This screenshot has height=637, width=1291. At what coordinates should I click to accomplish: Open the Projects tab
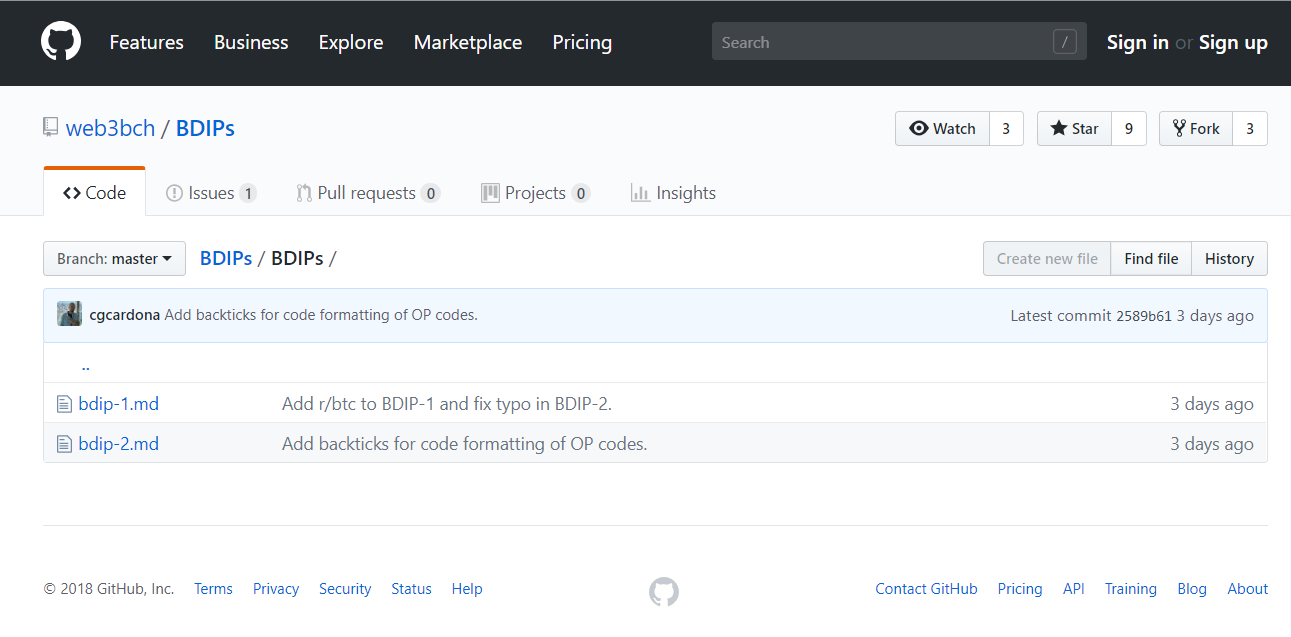[535, 193]
